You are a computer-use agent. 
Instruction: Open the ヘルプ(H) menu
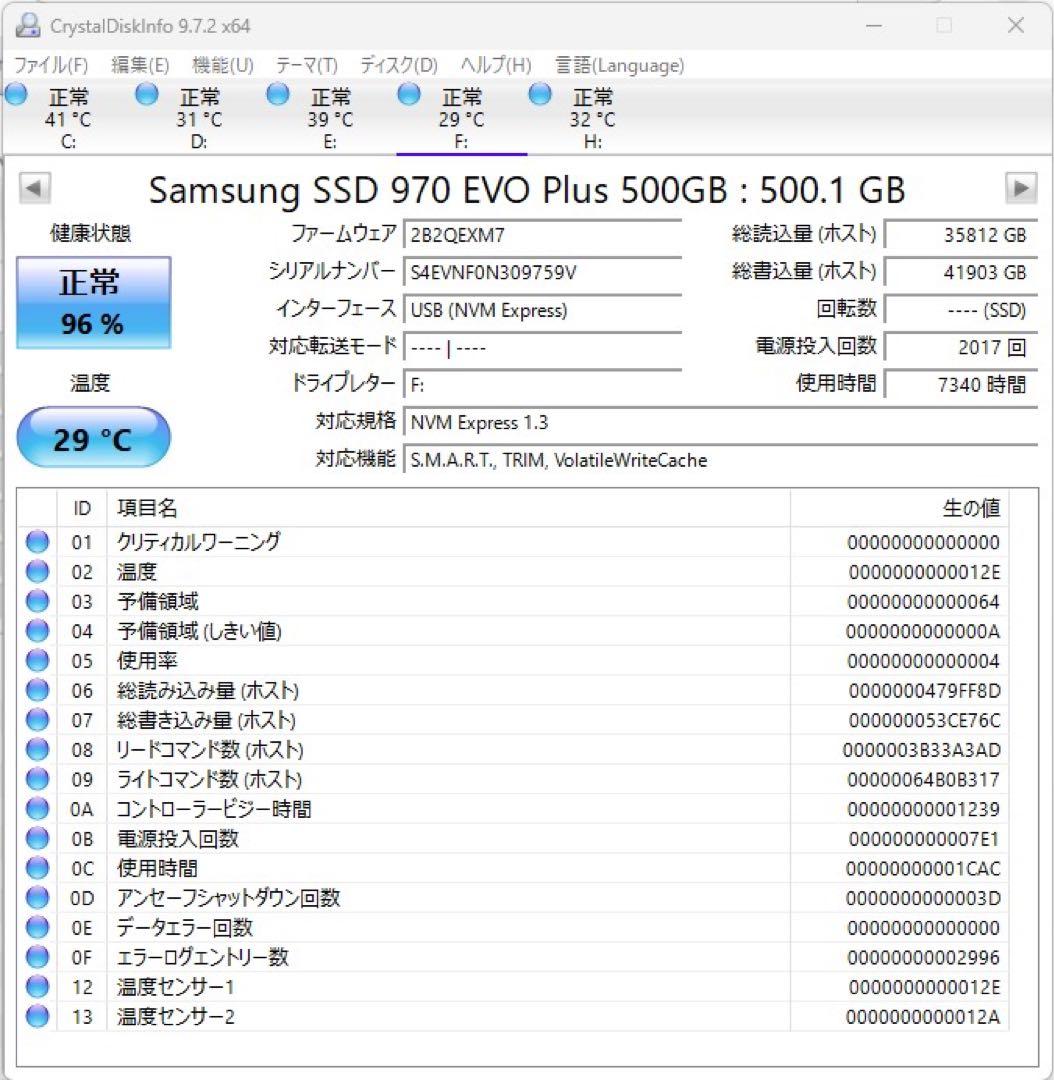pos(496,65)
